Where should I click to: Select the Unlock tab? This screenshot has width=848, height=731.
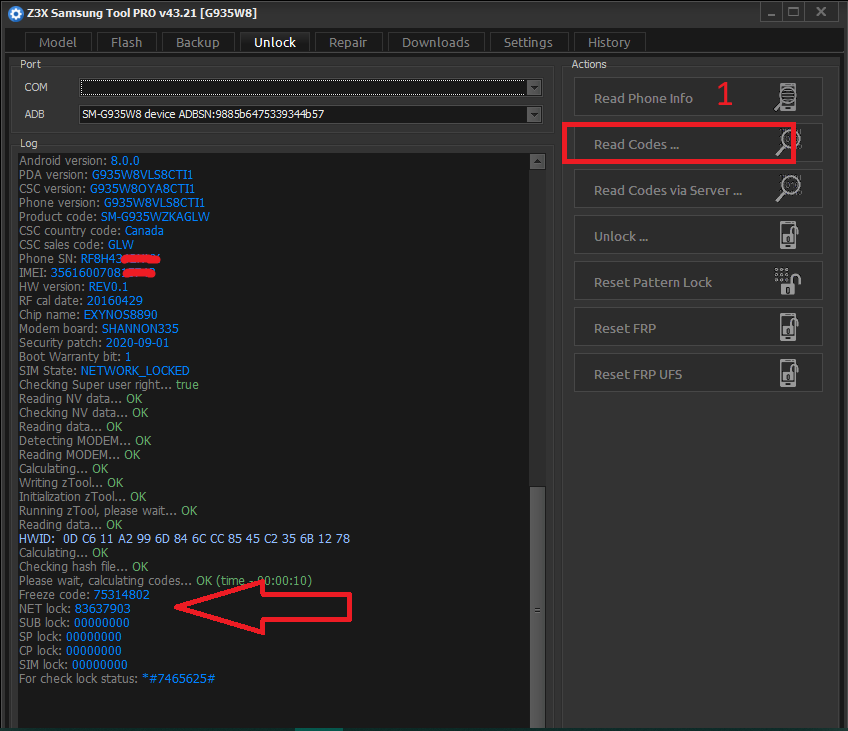(x=275, y=42)
